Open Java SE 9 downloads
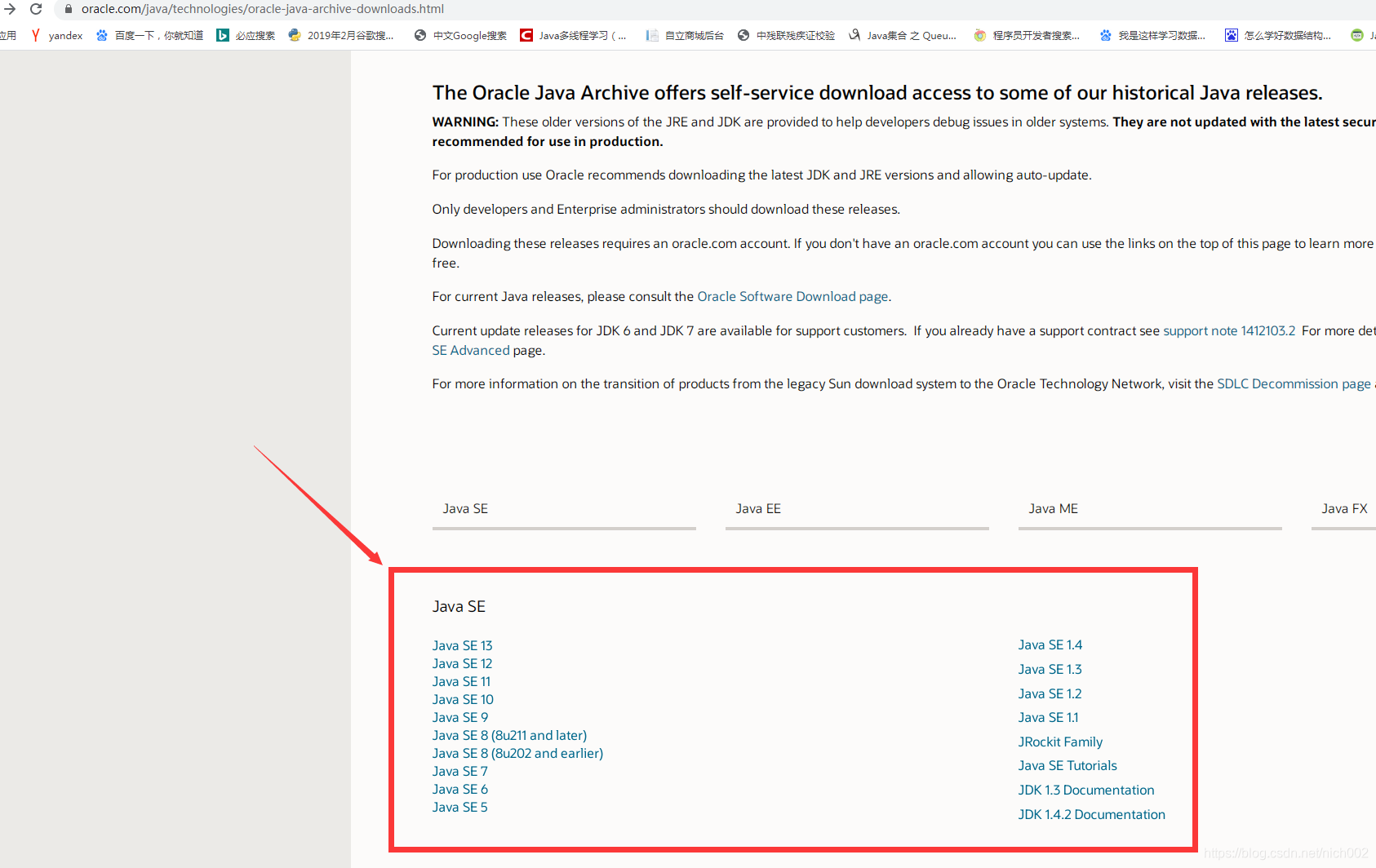The image size is (1376, 868). pyautogui.click(x=460, y=718)
